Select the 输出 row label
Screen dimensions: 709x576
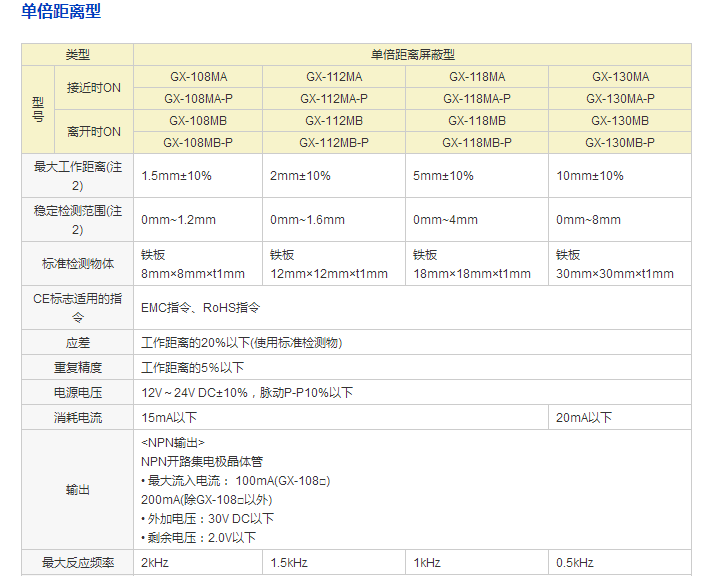pos(78,490)
